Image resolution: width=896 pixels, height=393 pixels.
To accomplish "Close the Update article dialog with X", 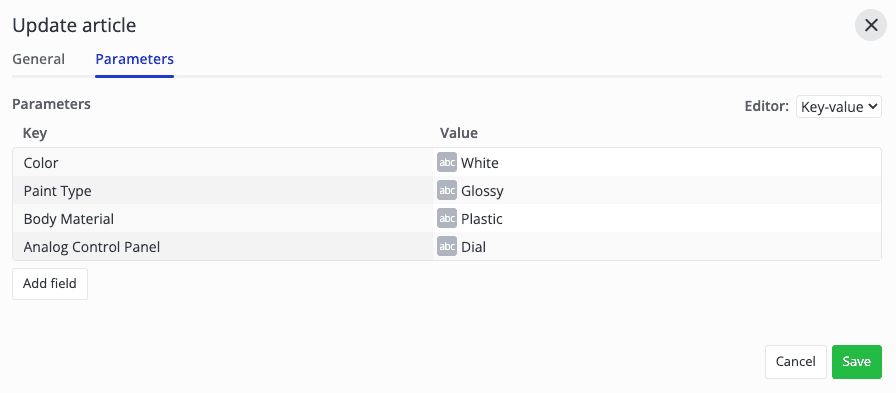I will (x=871, y=26).
